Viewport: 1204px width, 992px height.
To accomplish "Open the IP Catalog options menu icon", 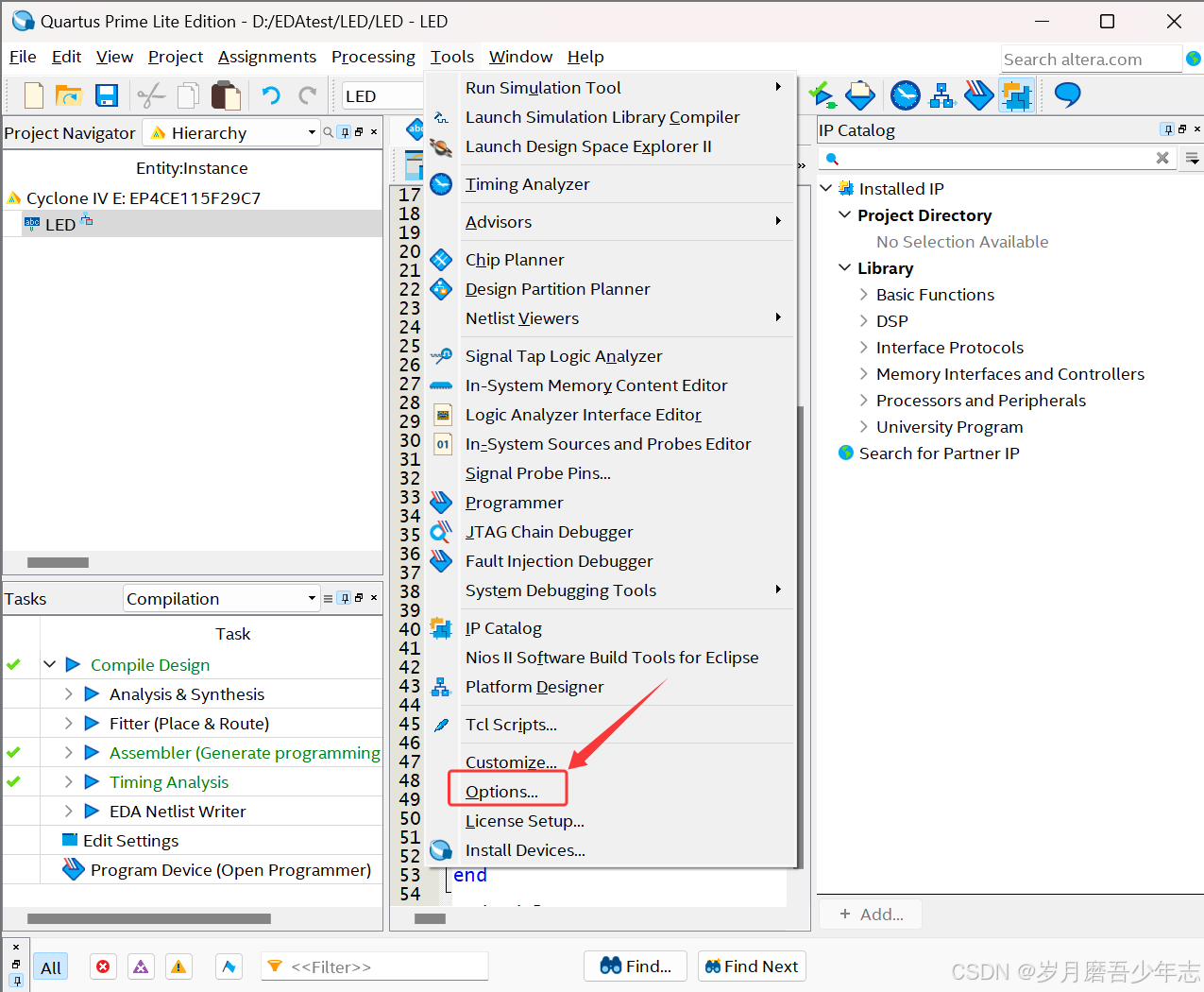I will (x=1193, y=159).
